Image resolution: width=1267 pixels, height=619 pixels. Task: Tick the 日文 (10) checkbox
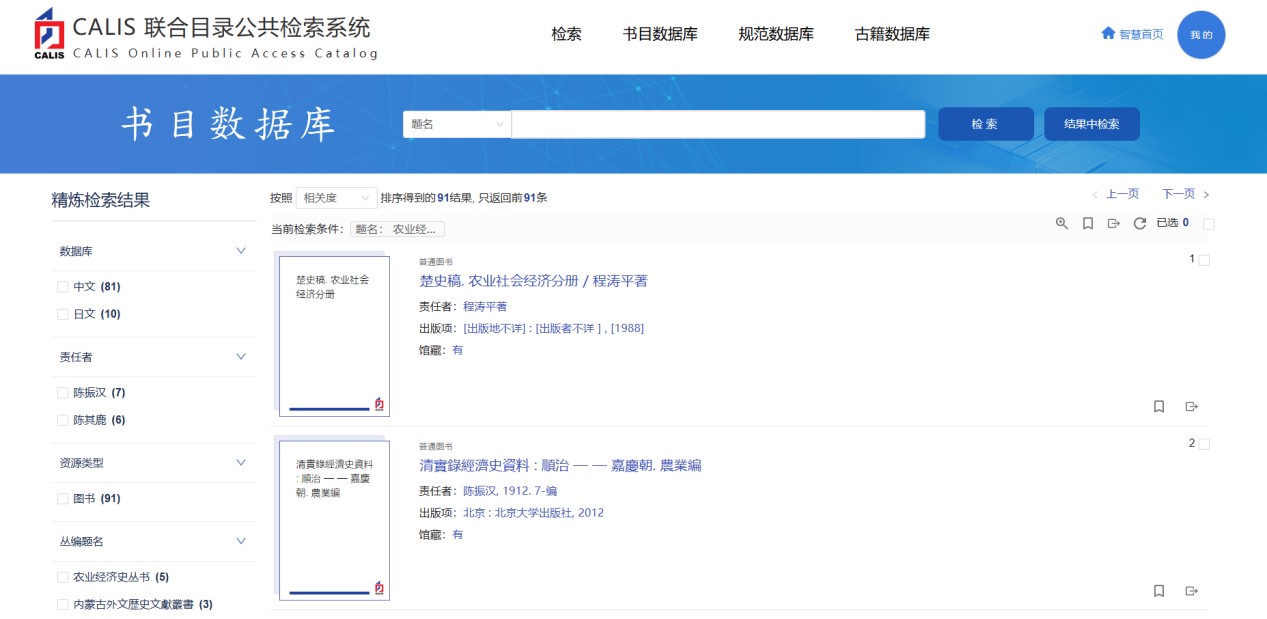[63, 314]
